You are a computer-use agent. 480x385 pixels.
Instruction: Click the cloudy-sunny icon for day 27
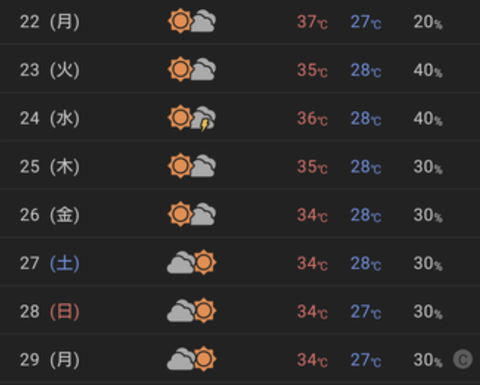tap(192, 263)
